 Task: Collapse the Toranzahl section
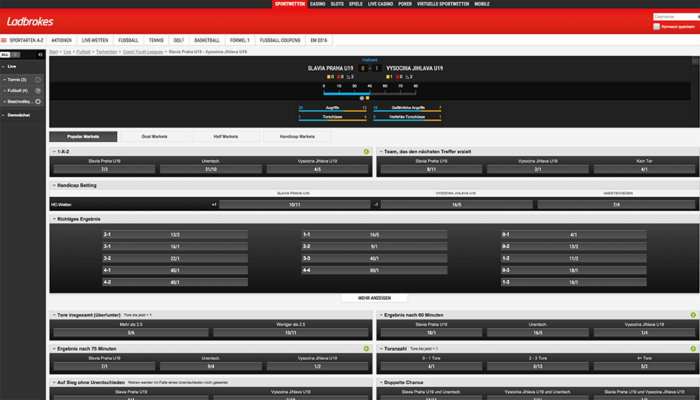pos(381,349)
